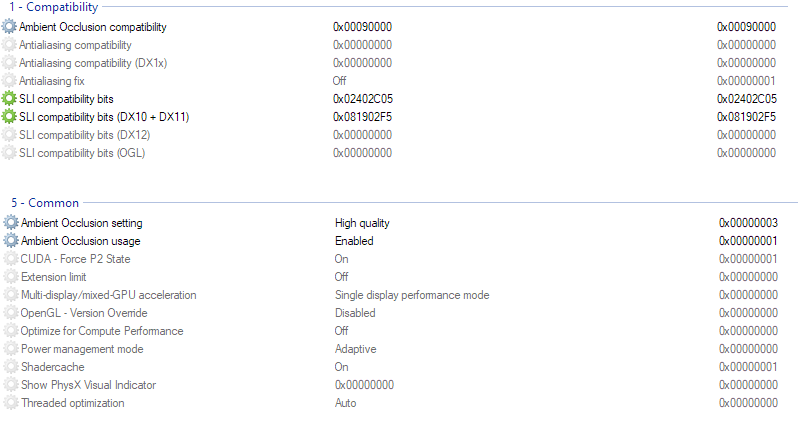The height and width of the screenshot is (421, 803).
Task: Click green gear beside SLI compatibility bits (DX10 + DX11)
Action: tap(10, 117)
